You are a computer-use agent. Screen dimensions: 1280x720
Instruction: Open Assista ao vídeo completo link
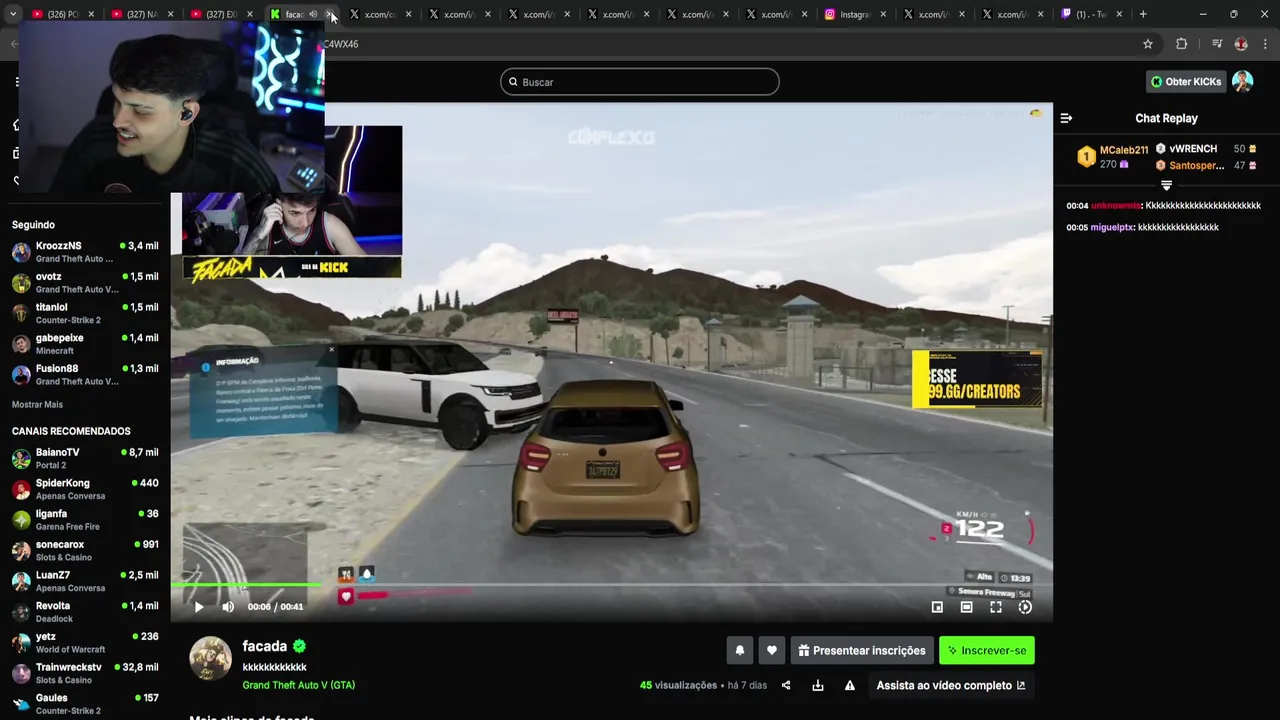(x=951, y=685)
